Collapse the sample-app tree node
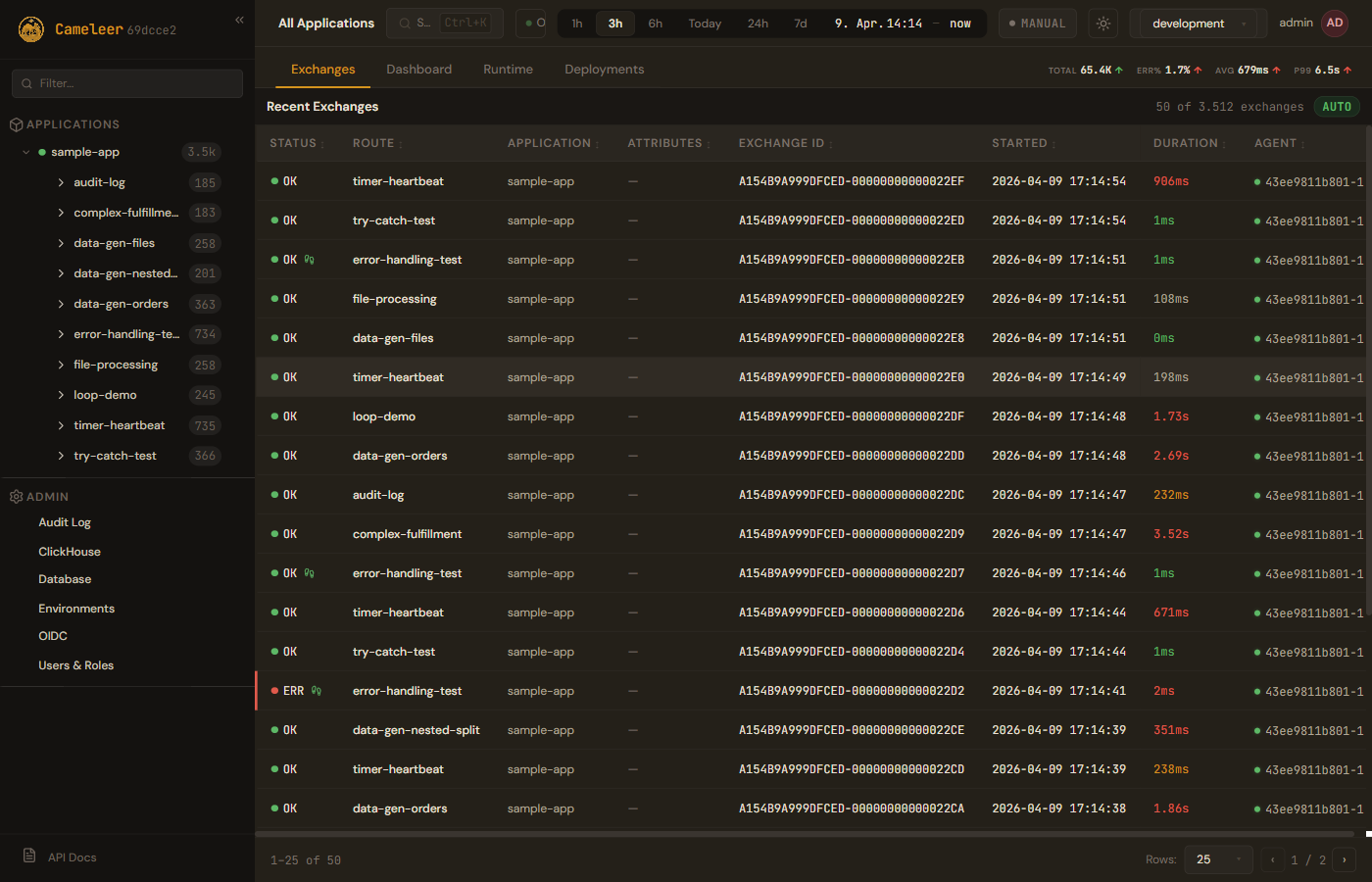Viewport: 1372px width, 882px height. [26, 152]
